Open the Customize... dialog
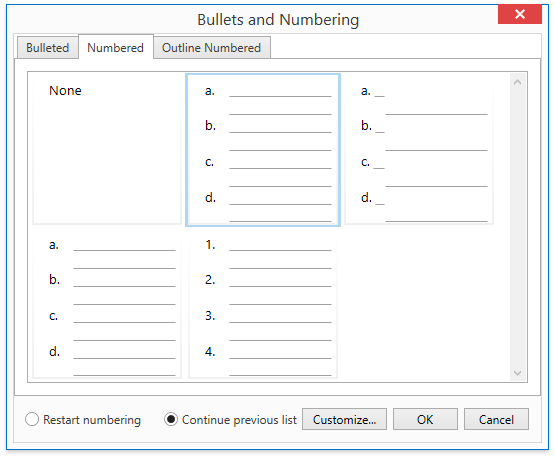Screen dimensions: 555x458 [344, 419]
